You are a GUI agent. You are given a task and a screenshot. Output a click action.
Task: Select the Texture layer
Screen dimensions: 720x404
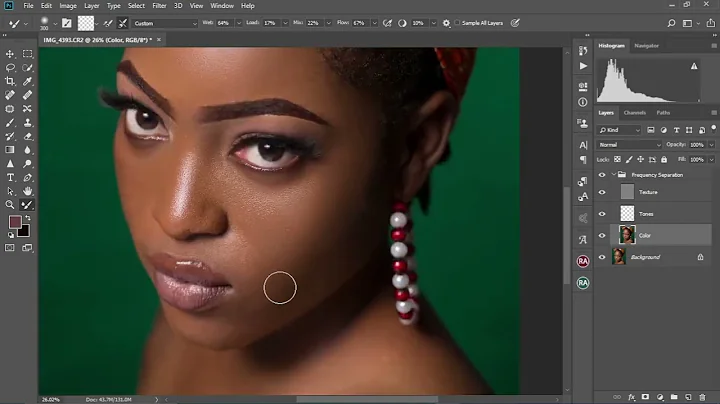(661, 192)
